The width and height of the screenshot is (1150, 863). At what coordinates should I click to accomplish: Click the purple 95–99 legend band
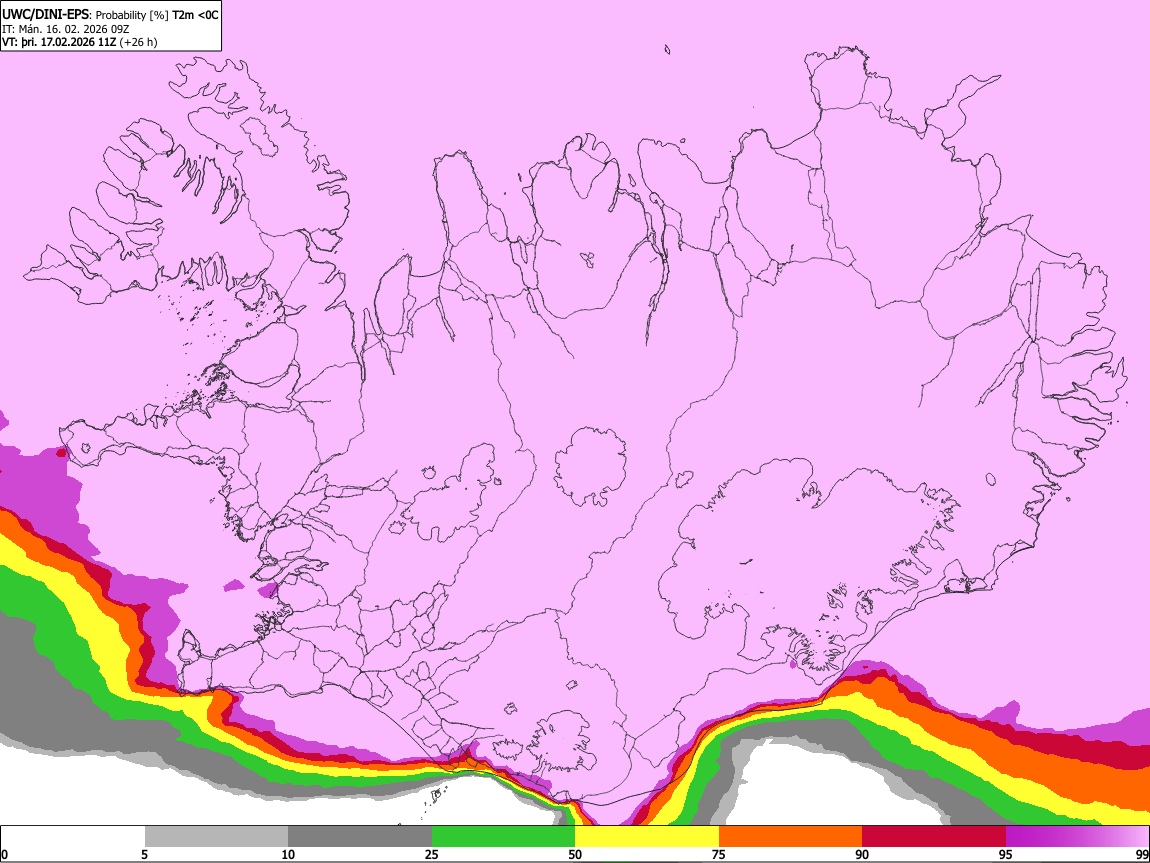pyautogui.click(x=1077, y=836)
